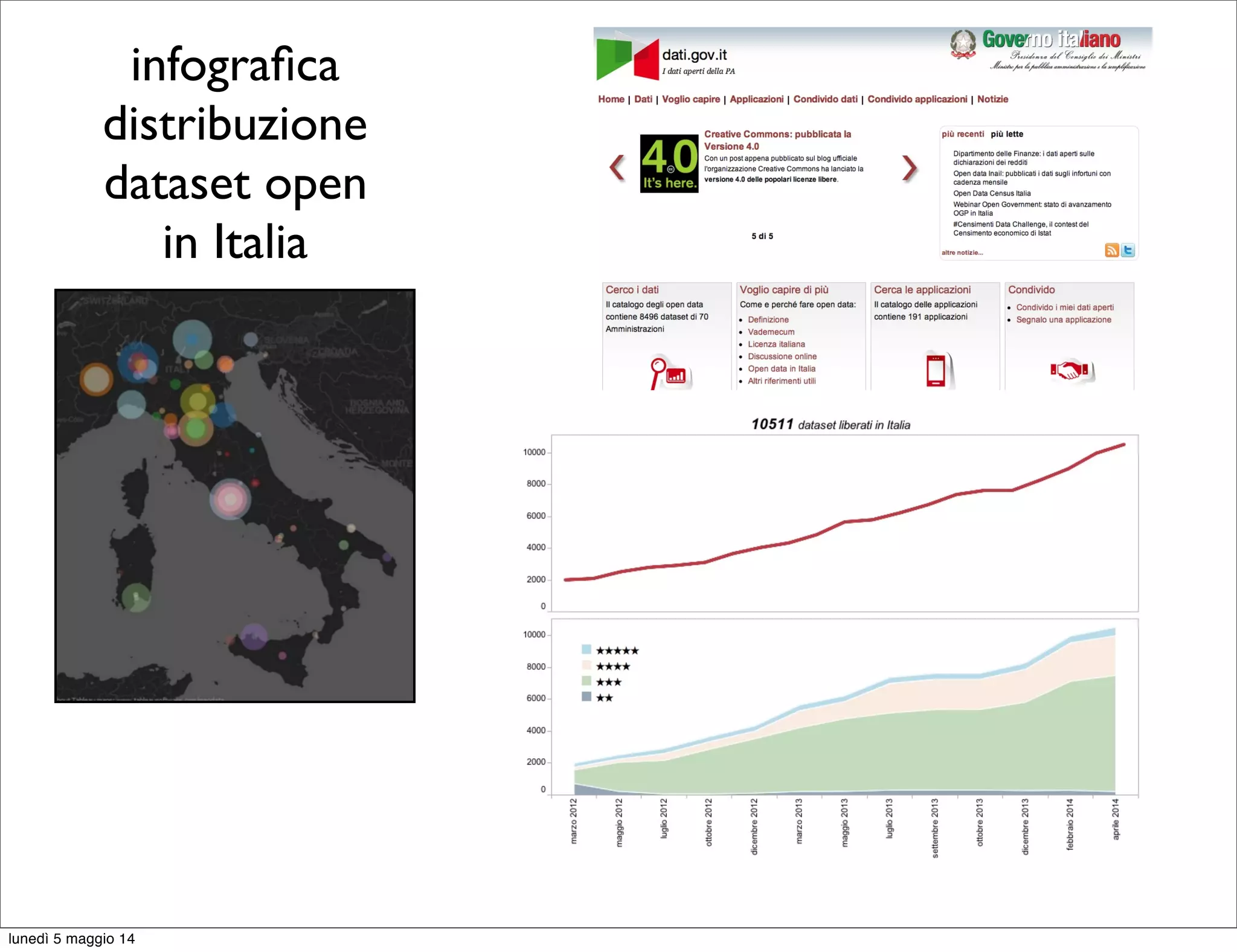Click the orange bubble in northwest Italy

coord(96,379)
